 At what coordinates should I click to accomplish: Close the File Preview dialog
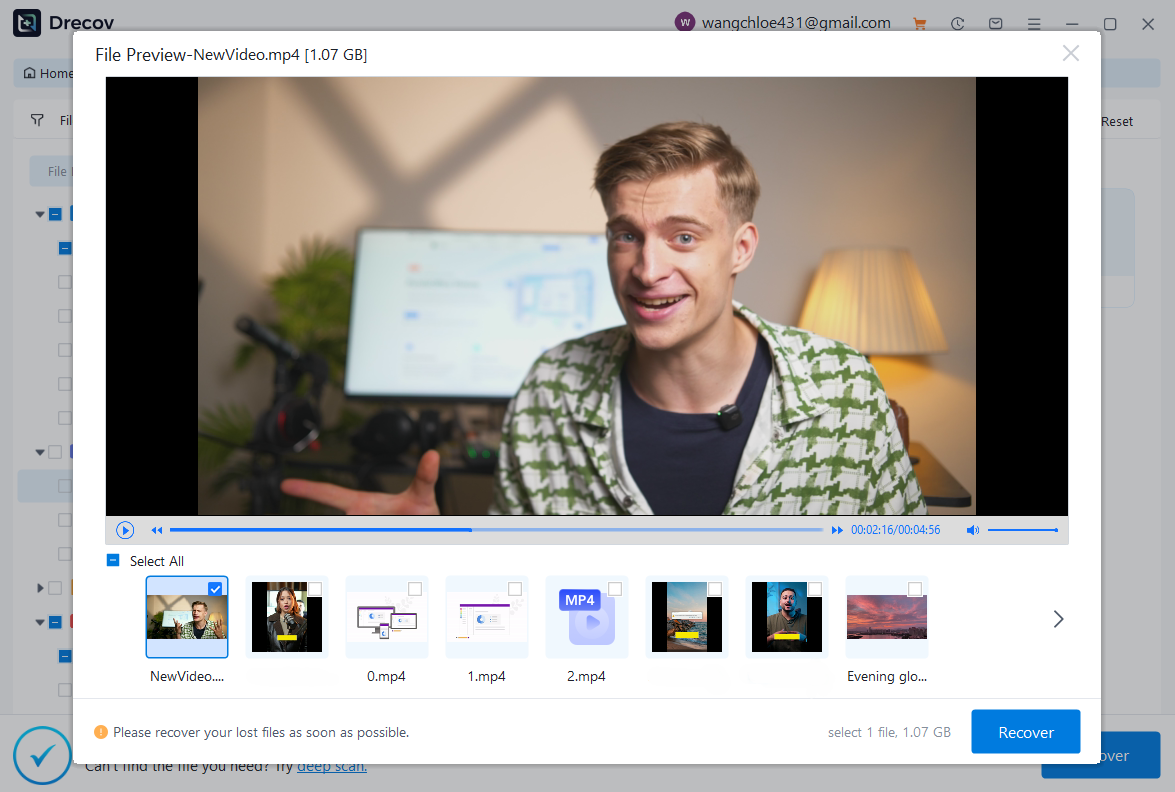[x=1070, y=54]
